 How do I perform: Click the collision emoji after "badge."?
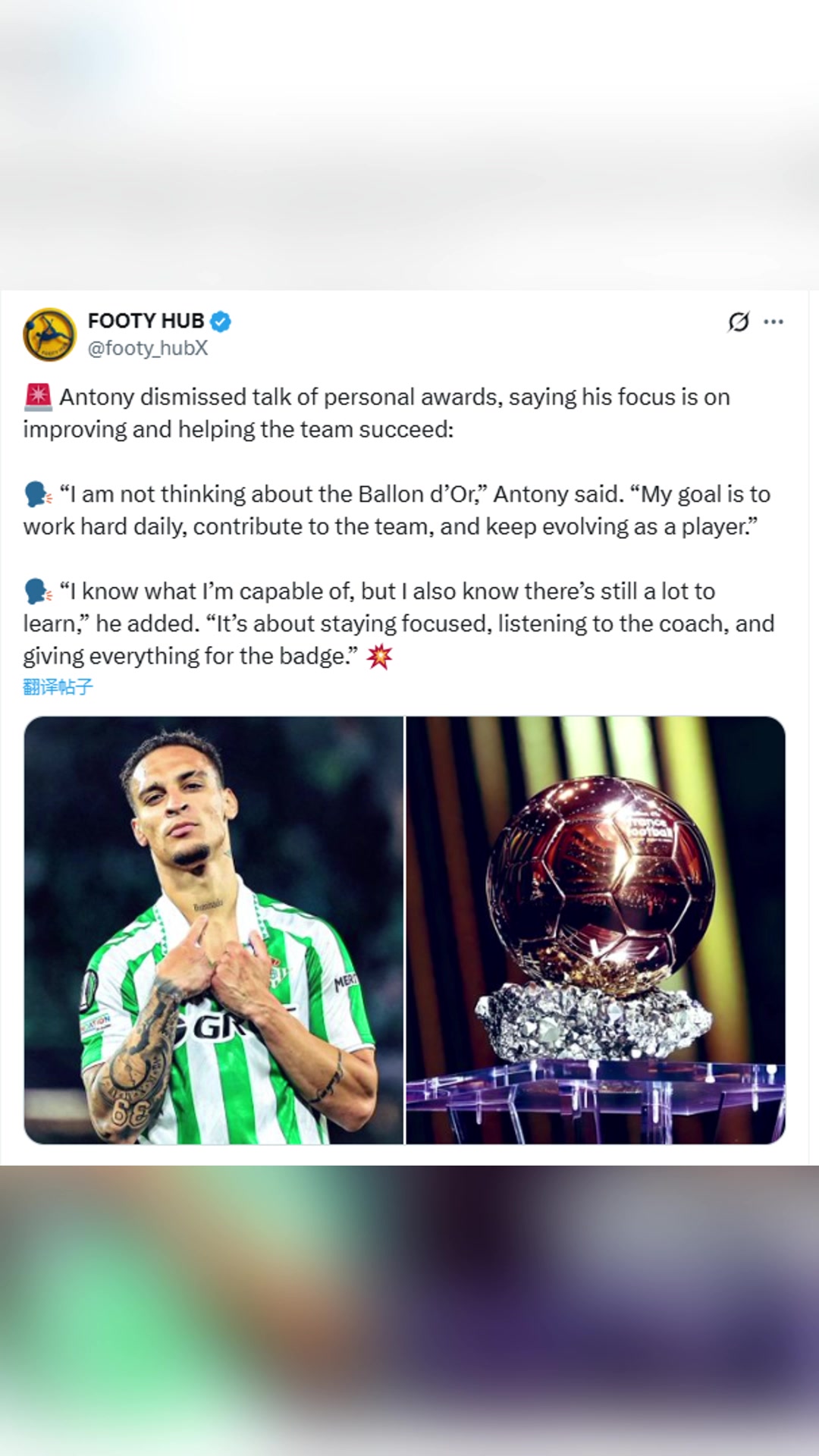tap(379, 657)
